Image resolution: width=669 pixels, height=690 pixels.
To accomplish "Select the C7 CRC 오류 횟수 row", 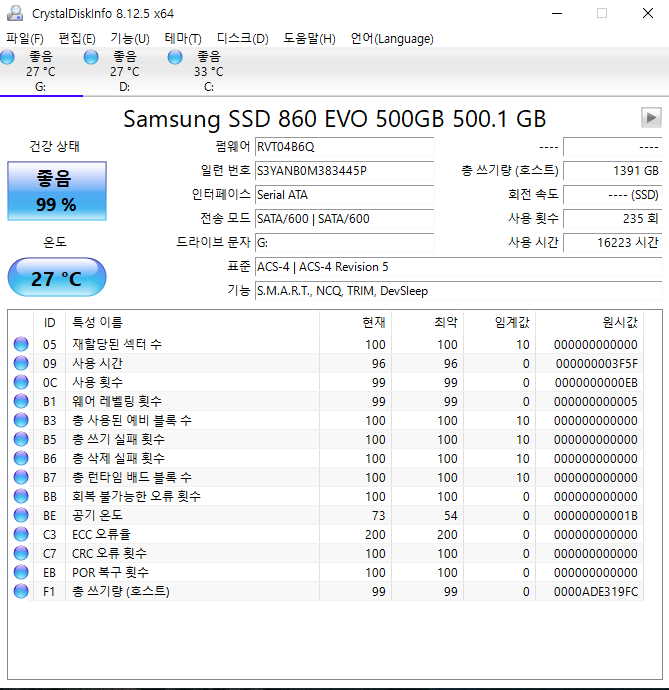I will point(326,553).
